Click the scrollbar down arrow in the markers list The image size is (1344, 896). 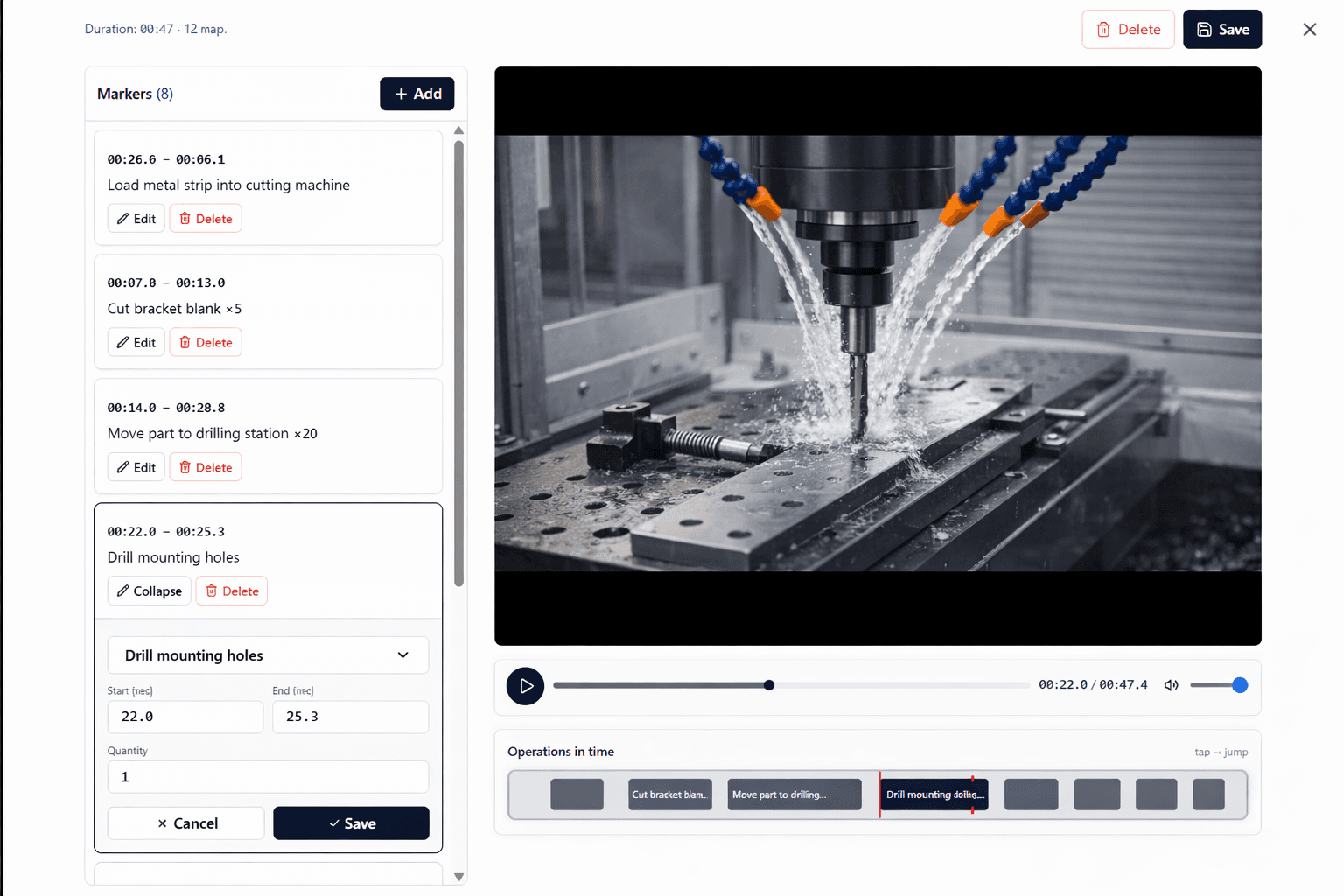tap(458, 876)
